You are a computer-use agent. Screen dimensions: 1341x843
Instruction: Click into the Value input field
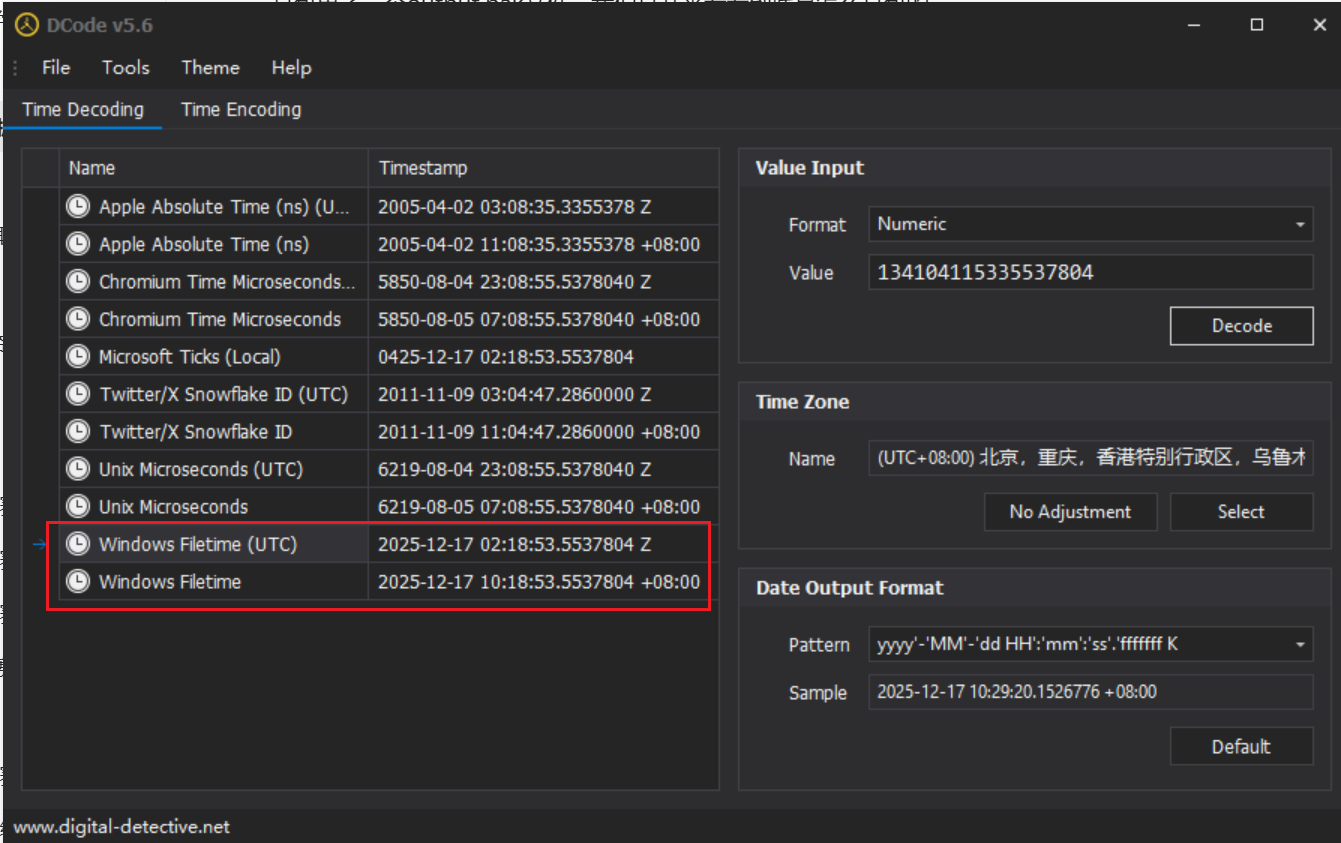tap(1089, 272)
